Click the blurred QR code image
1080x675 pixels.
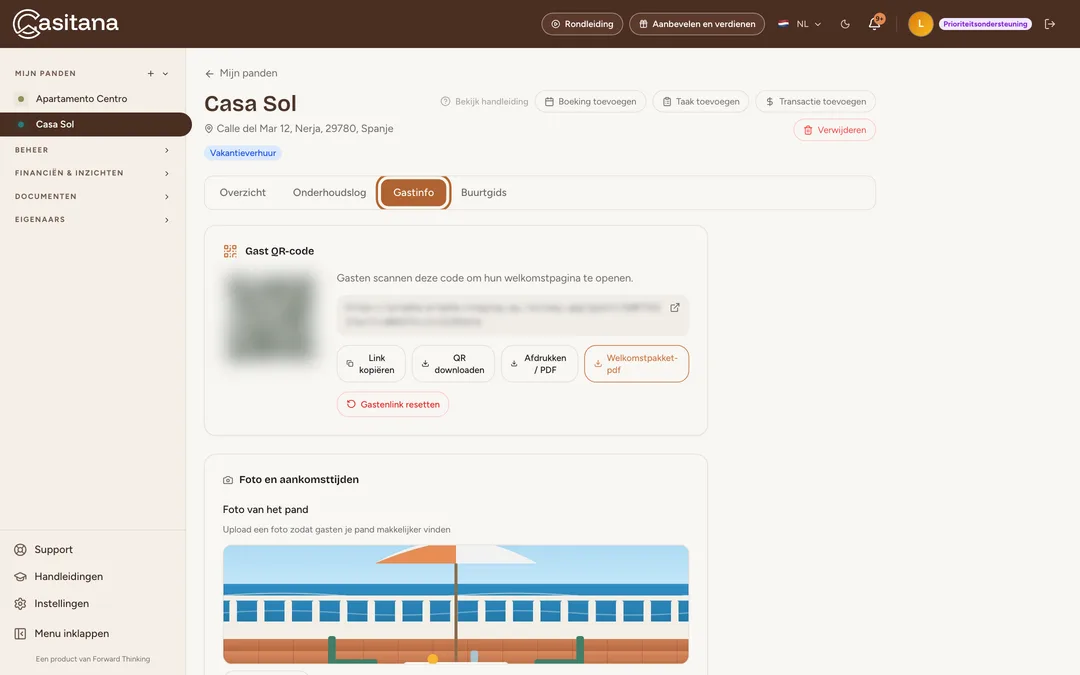pos(271,318)
